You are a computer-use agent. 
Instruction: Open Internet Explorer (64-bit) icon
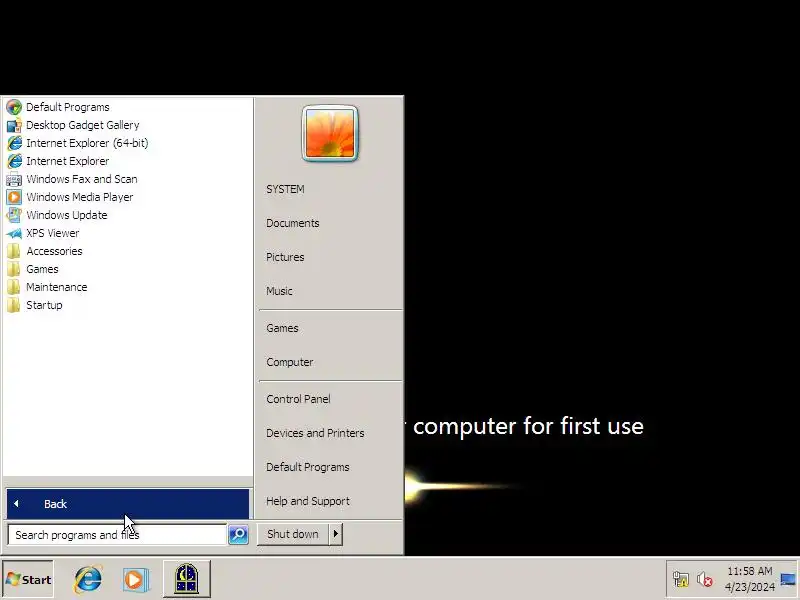(14, 143)
